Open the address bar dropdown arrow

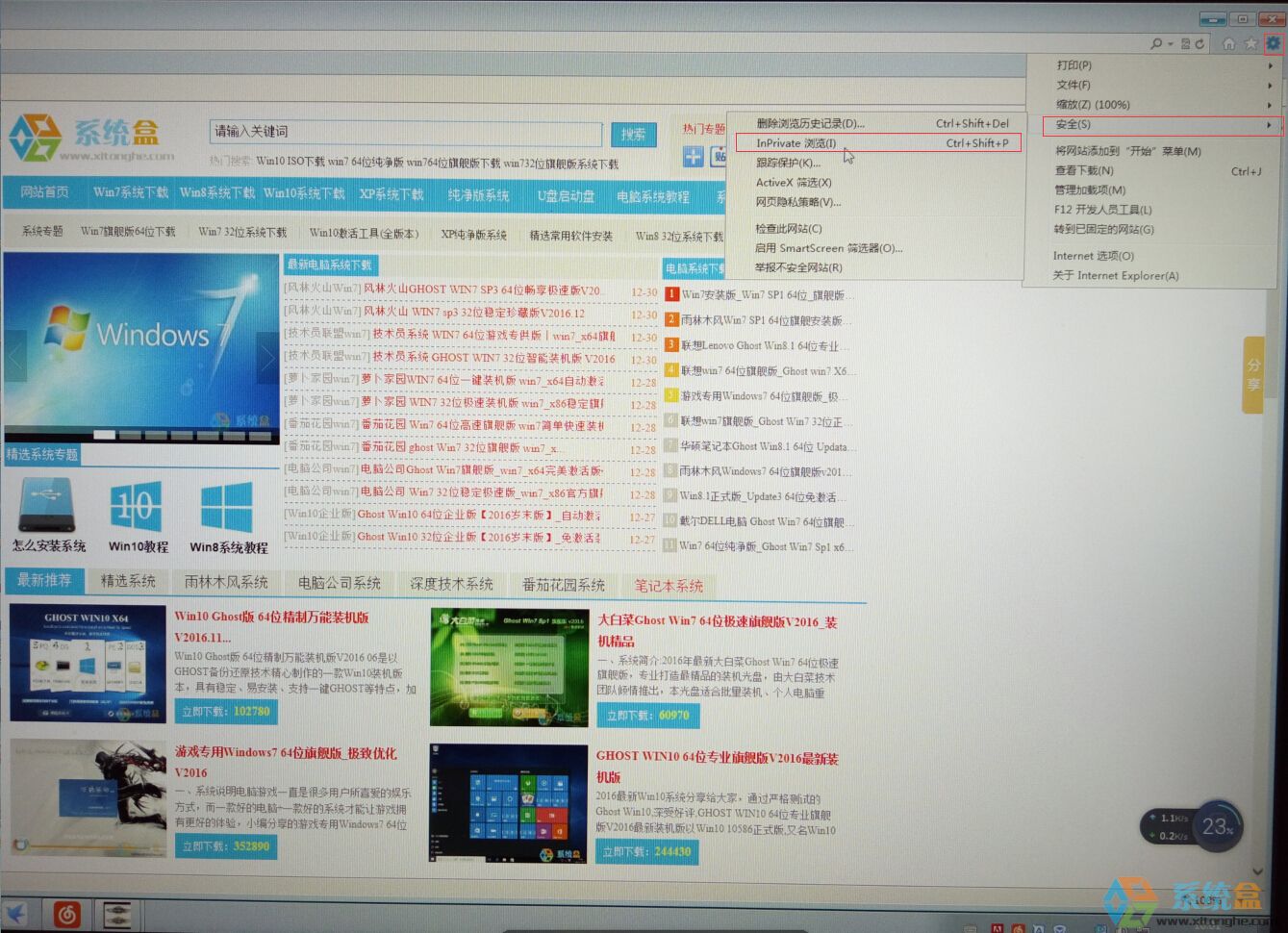pyautogui.click(x=1170, y=44)
